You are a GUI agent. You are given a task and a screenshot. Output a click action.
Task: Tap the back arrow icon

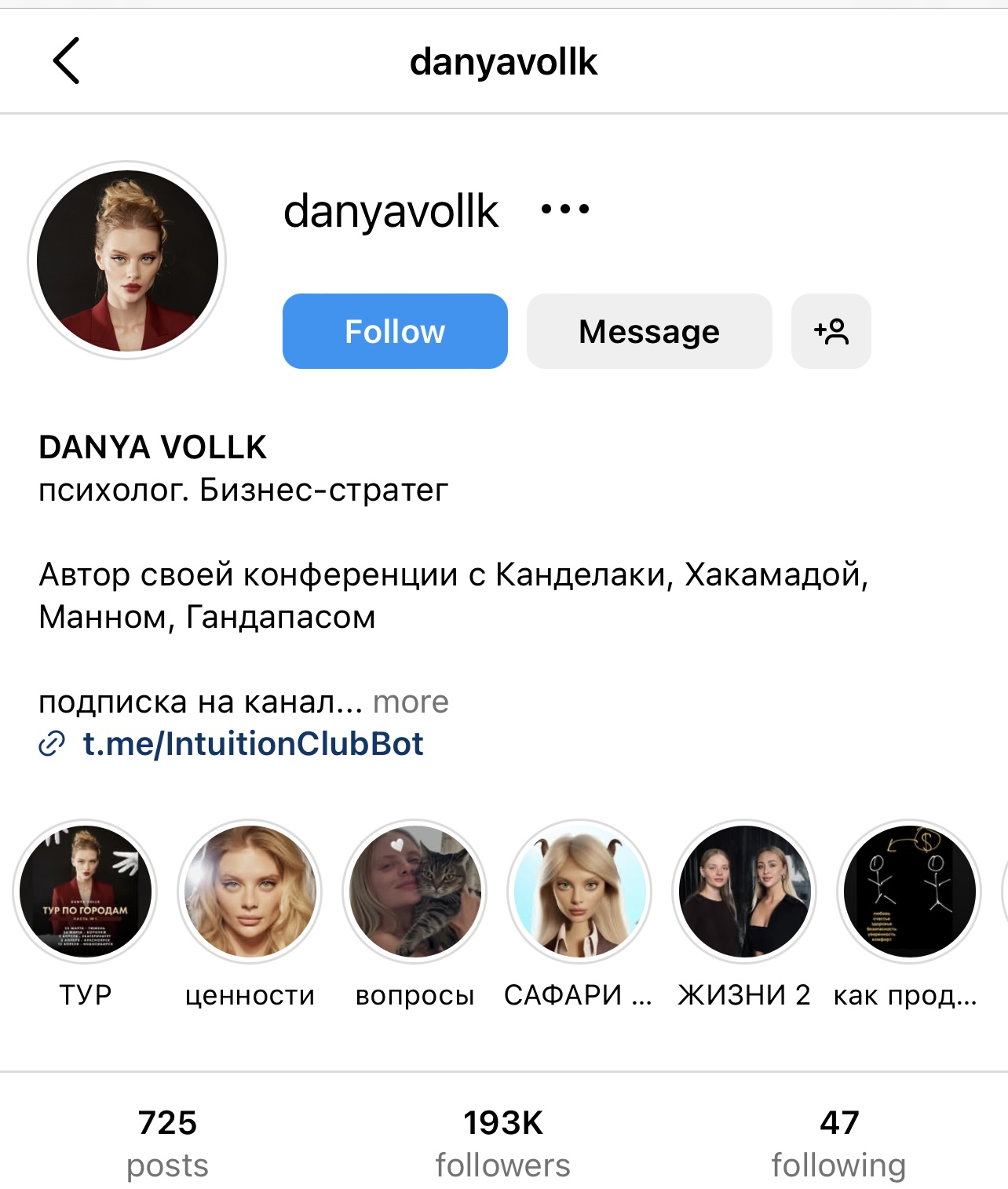point(67,60)
